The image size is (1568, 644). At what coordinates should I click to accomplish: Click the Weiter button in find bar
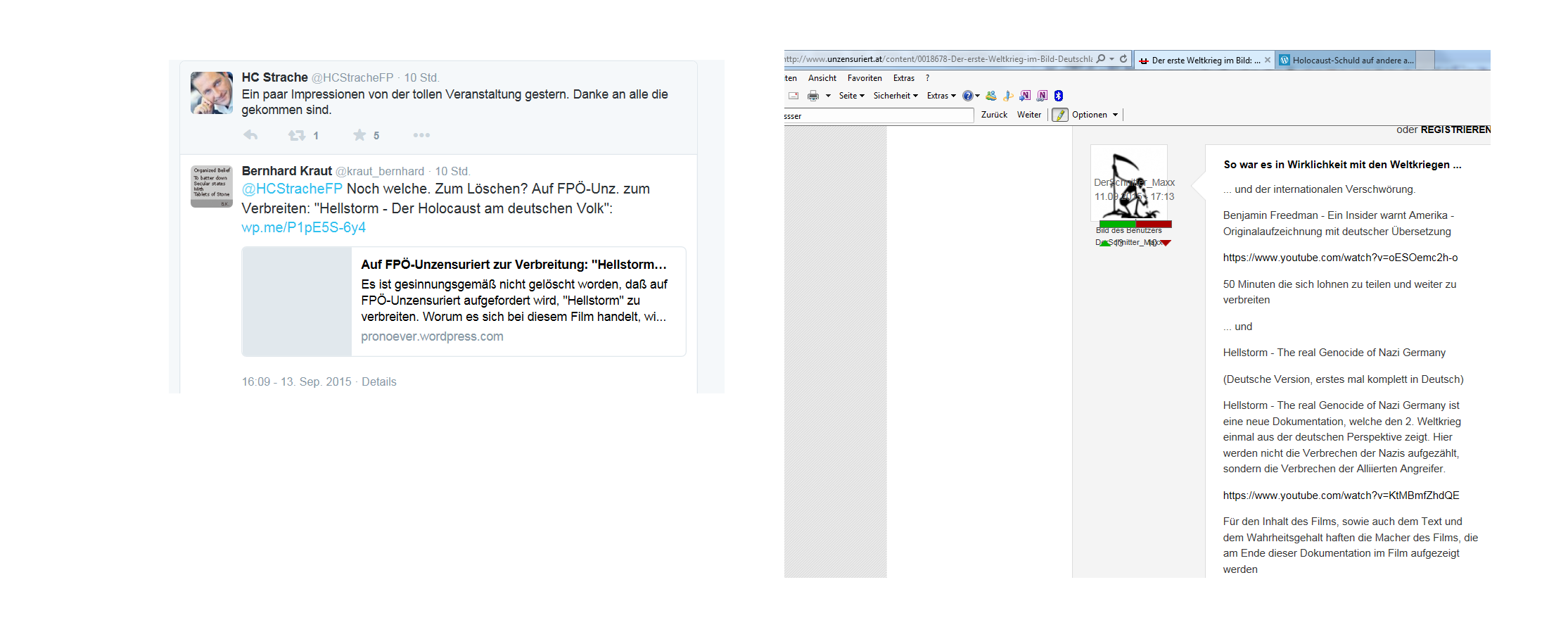pyautogui.click(x=1028, y=115)
